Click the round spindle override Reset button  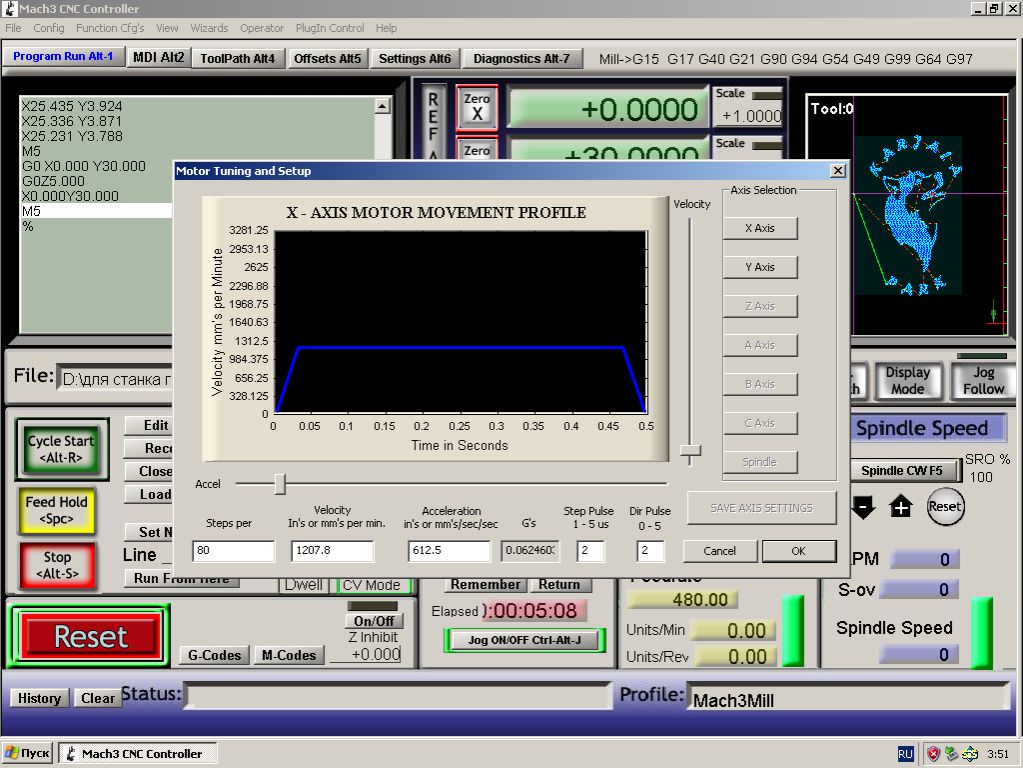[x=945, y=506]
